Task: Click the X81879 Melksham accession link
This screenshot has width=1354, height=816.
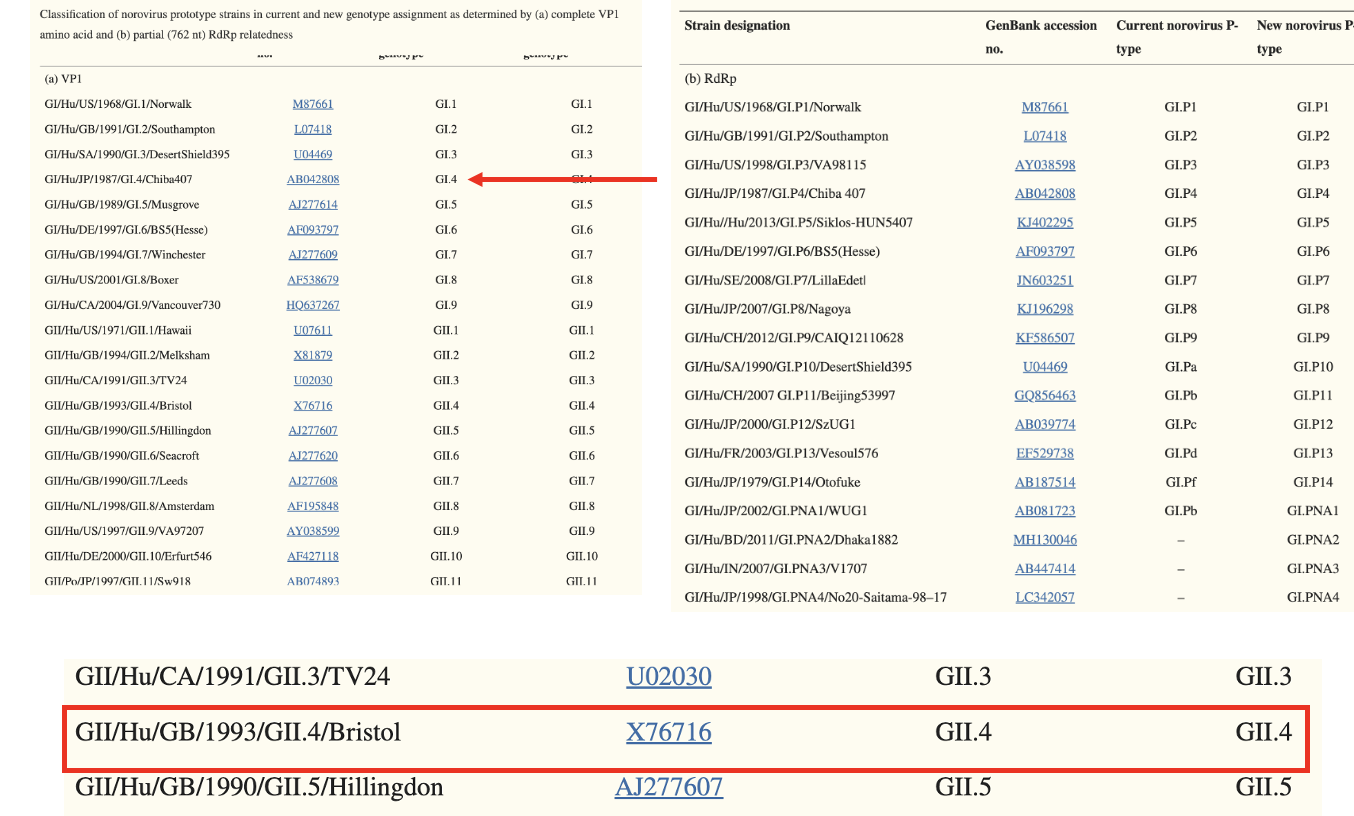Action: tap(312, 355)
